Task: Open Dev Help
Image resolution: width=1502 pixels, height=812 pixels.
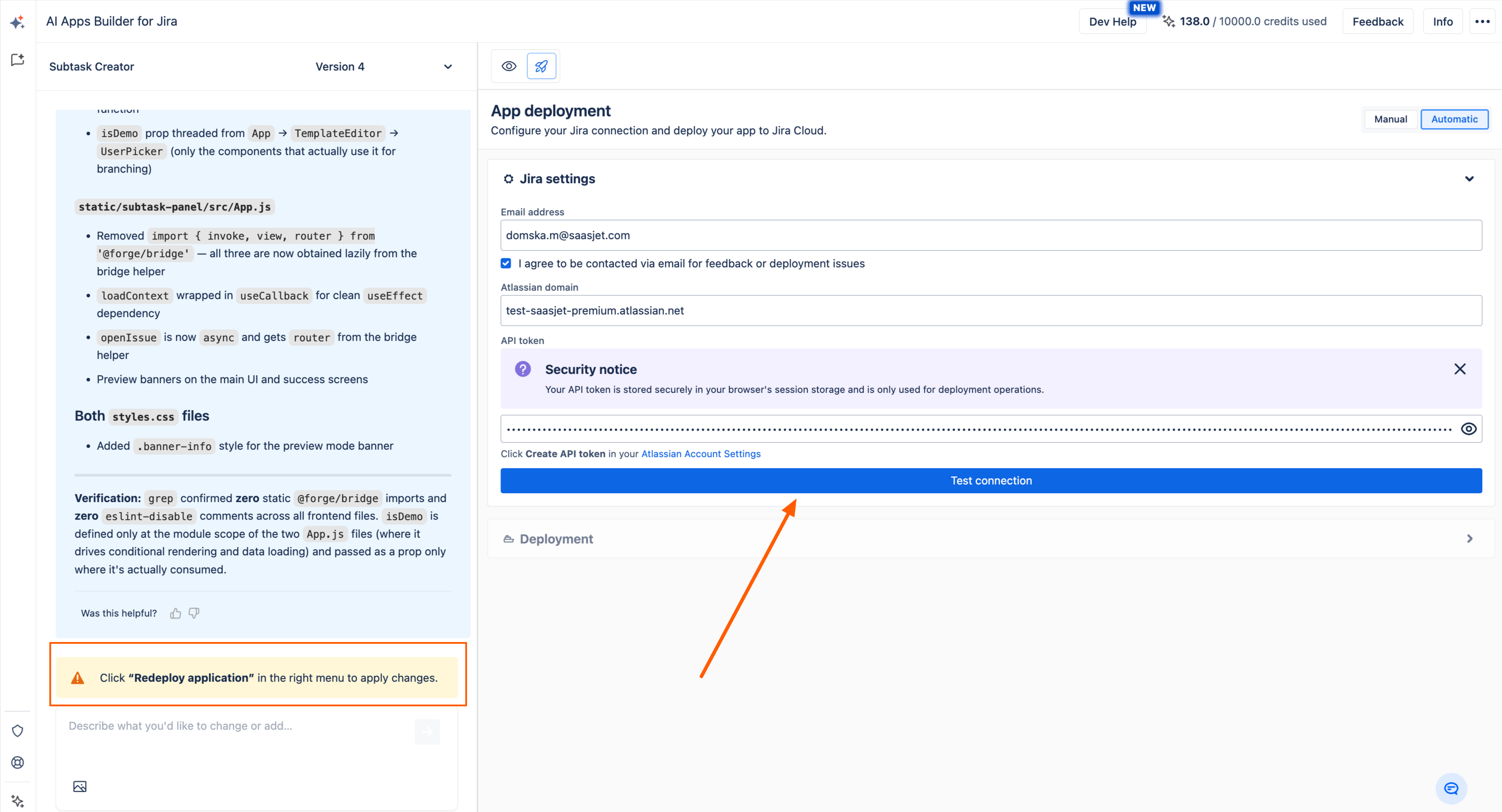Action: [1113, 22]
